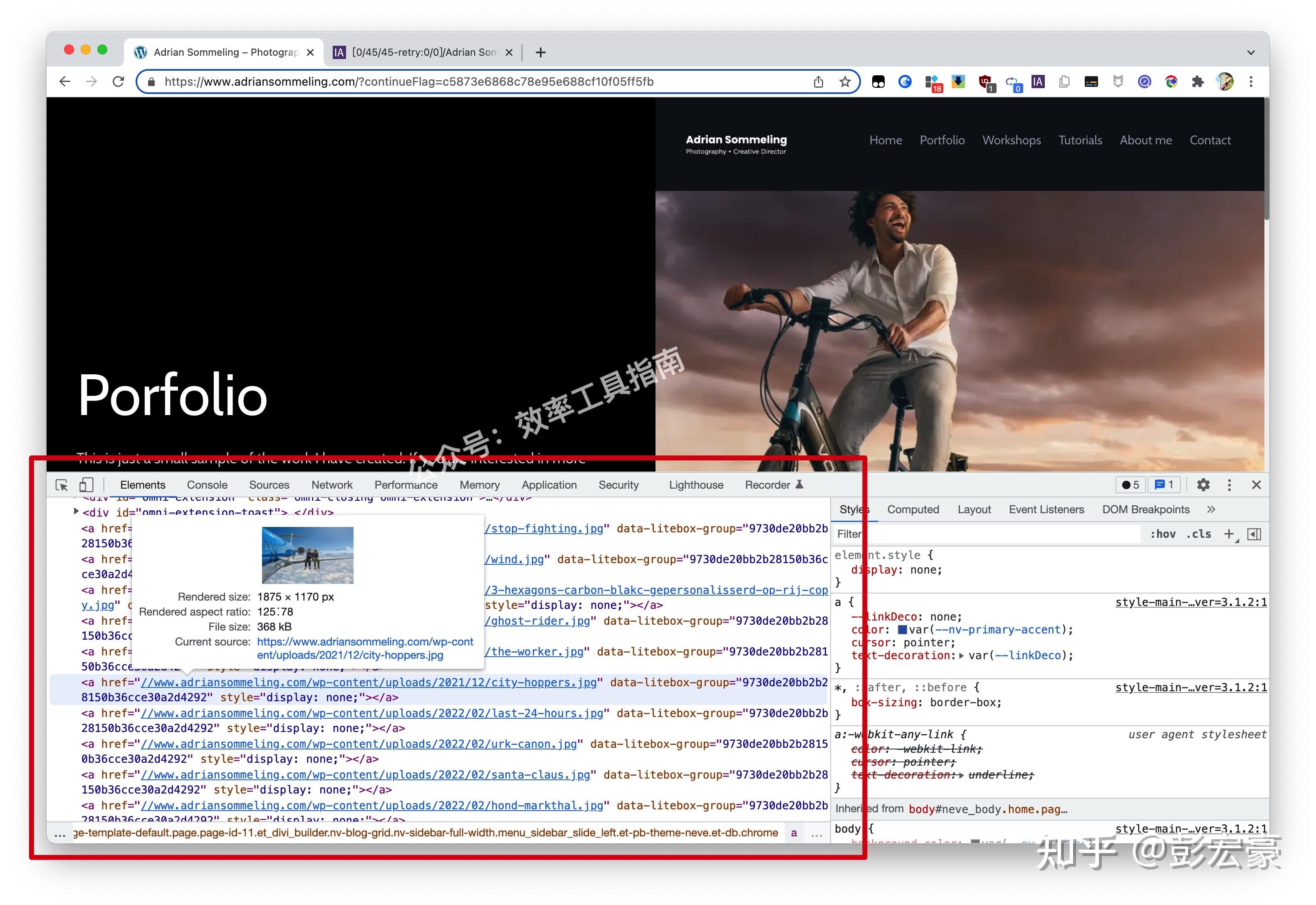Expand the div#omni-extension-toast tree node
The image size is (1316, 905).
[x=77, y=512]
